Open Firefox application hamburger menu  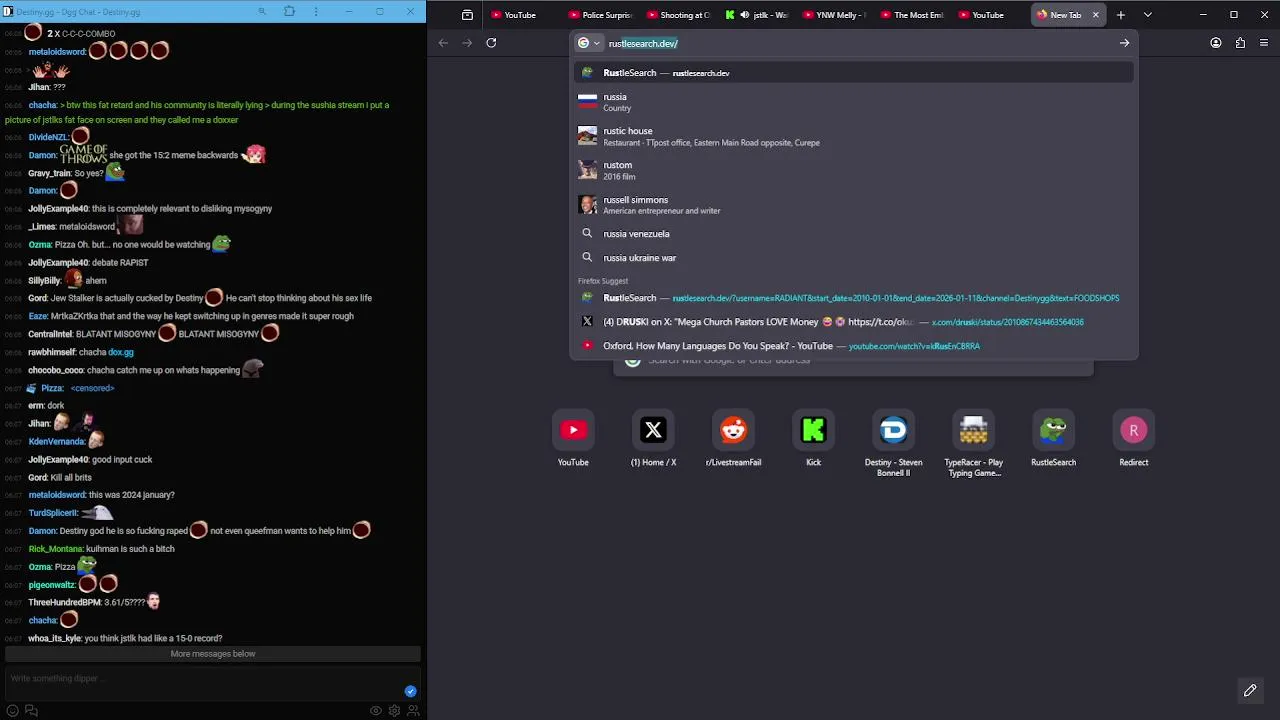[x=1264, y=43]
